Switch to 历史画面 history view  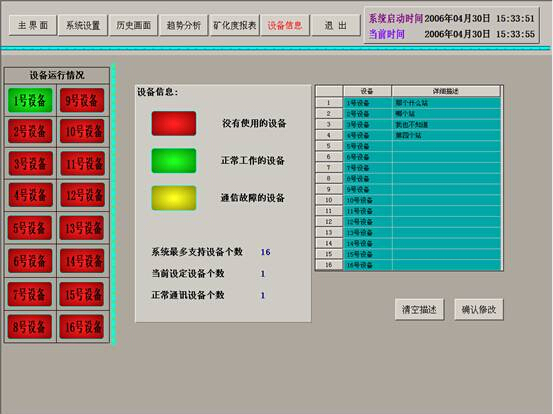tap(133, 25)
